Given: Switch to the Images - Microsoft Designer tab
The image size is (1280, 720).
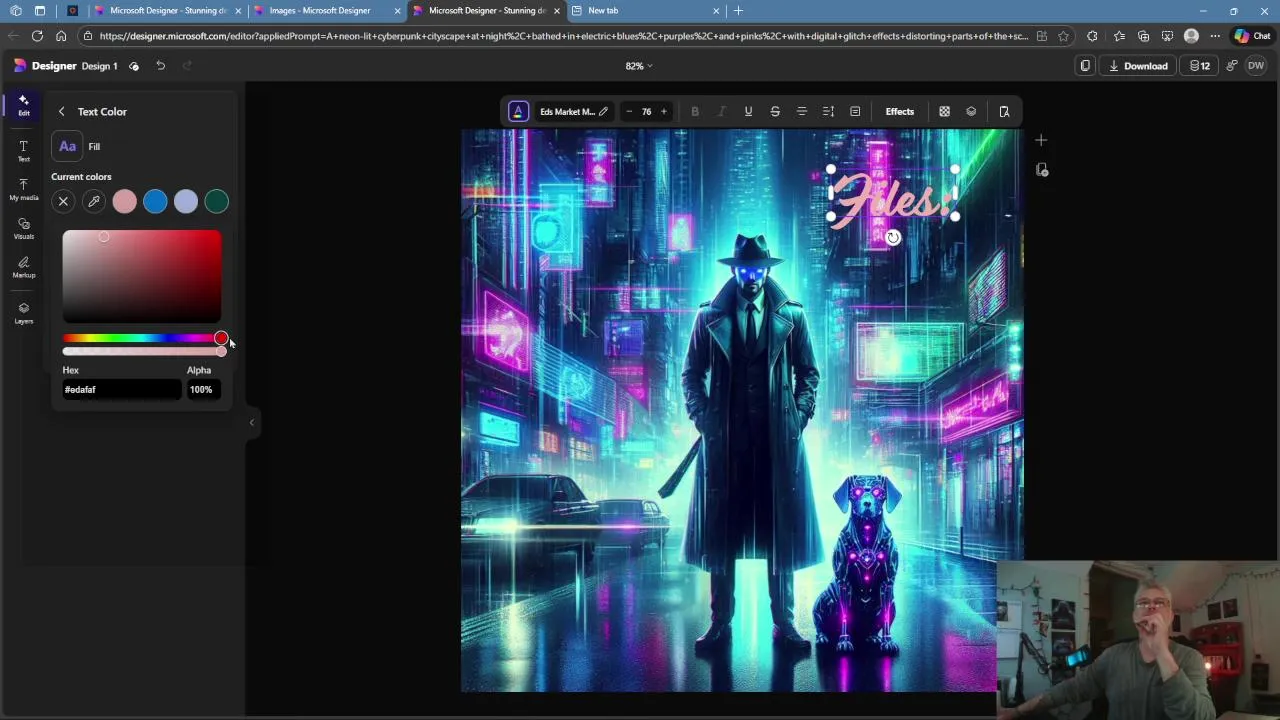Looking at the screenshot, I should point(325,10).
